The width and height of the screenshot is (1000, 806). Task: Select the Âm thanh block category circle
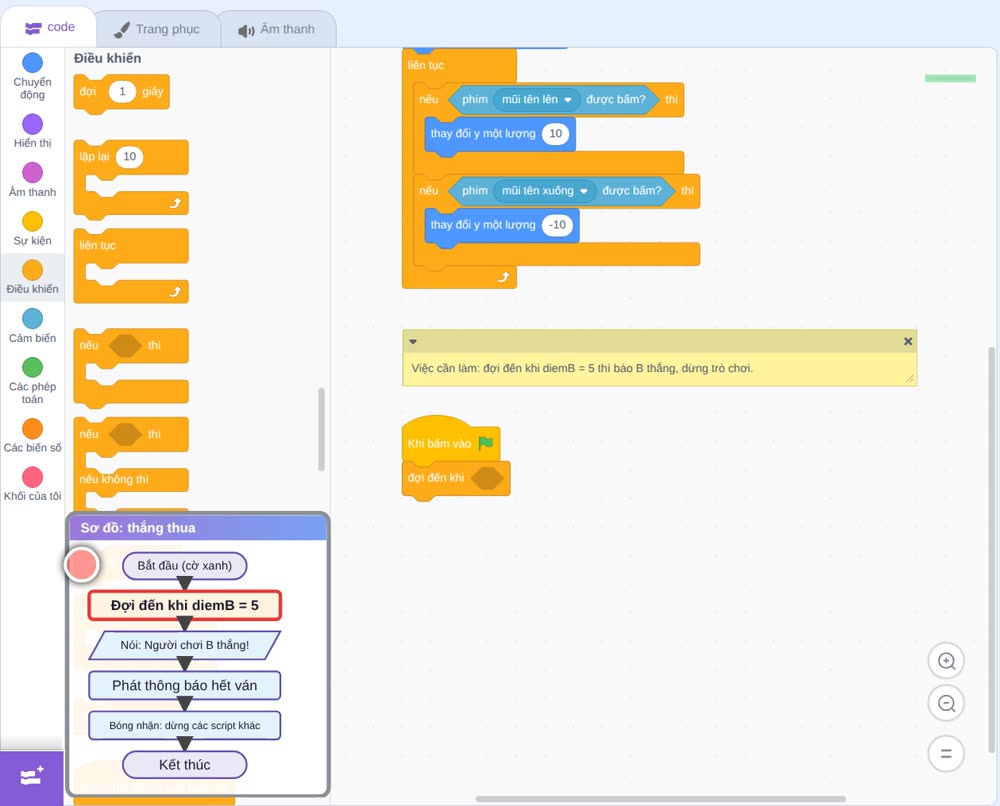[33, 172]
